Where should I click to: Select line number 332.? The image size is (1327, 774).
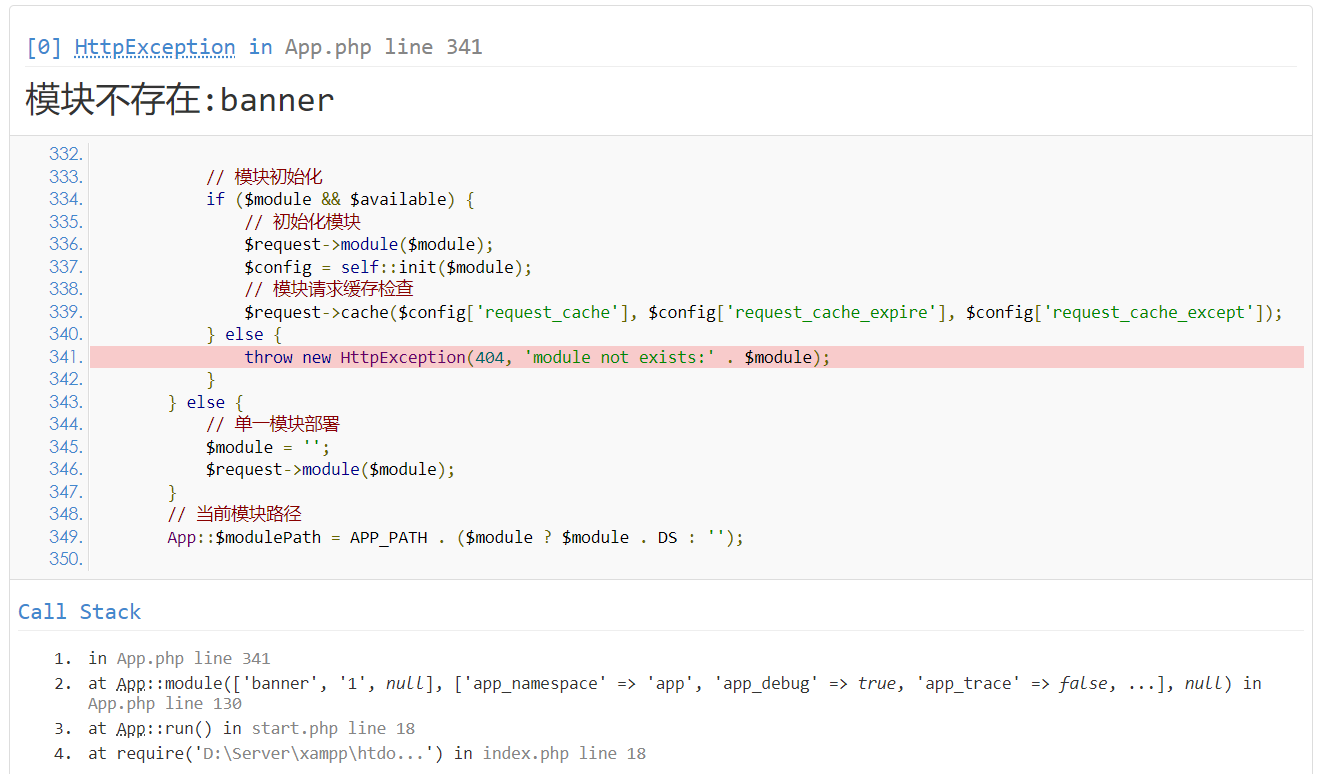pyautogui.click(x=66, y=154)
